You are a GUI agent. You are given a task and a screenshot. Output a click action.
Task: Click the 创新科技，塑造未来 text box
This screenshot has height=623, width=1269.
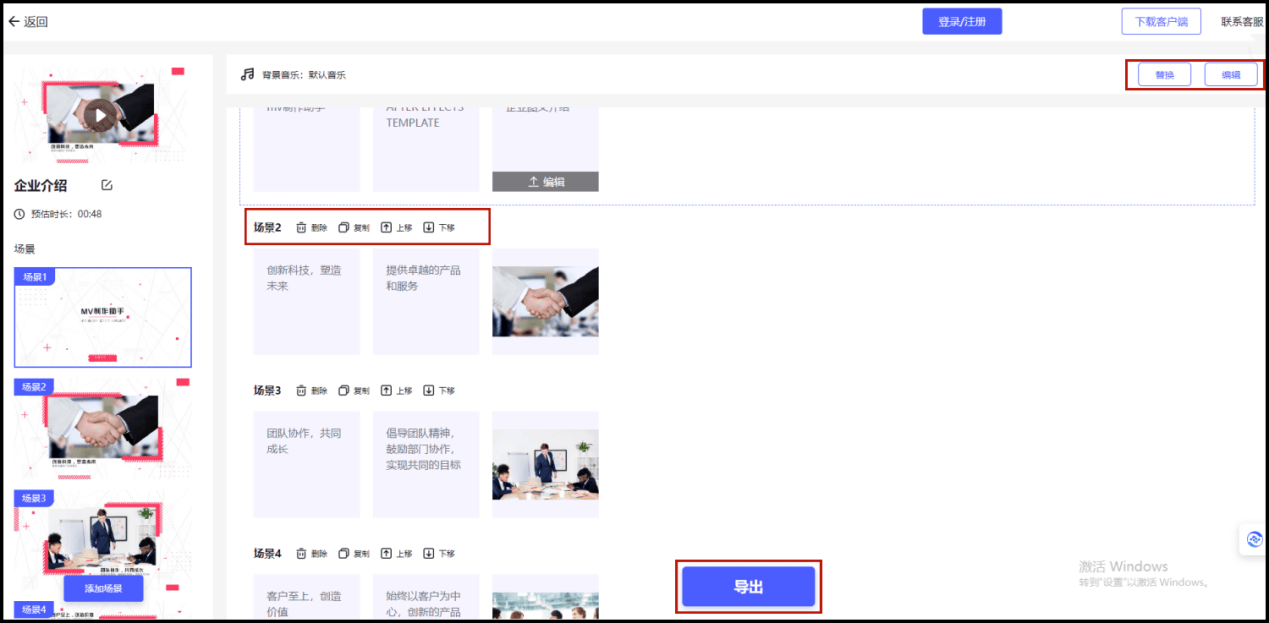pyautogui.click(x=306, y=301)
